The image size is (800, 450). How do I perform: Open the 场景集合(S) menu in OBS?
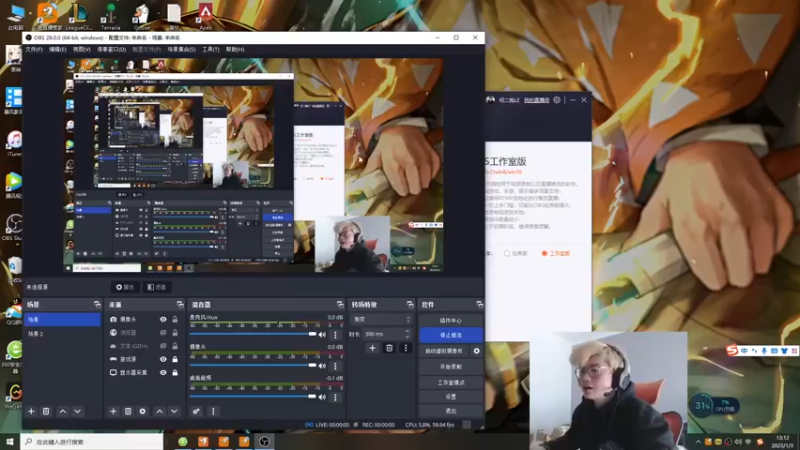pyautogui.click(x=182, y=49)
